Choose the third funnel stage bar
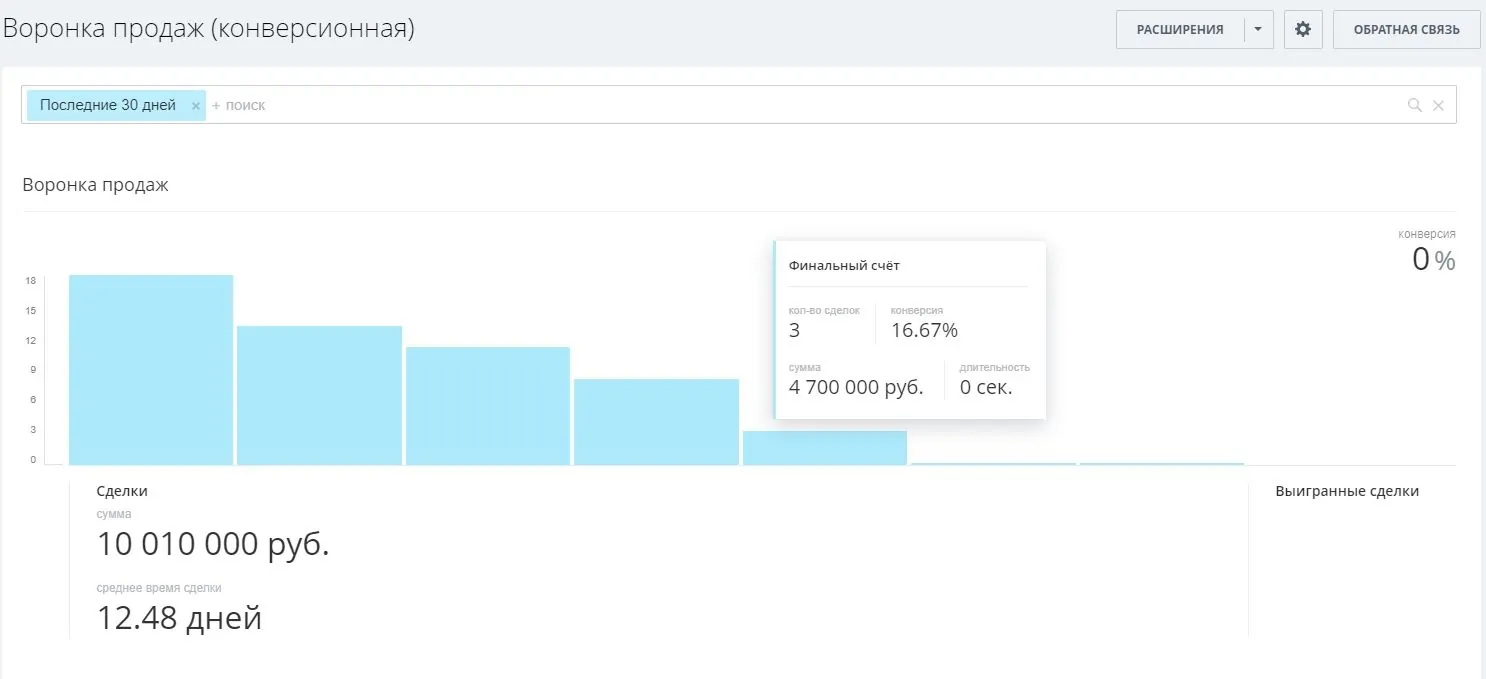Image resolution: width=1486 pixels, height=679 pixels. [x=488, y=405]
